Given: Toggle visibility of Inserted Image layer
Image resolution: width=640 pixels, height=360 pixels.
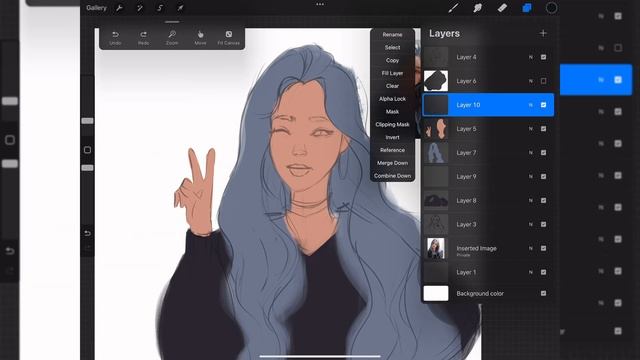Looking at the screenshot, I should (543, 248).
